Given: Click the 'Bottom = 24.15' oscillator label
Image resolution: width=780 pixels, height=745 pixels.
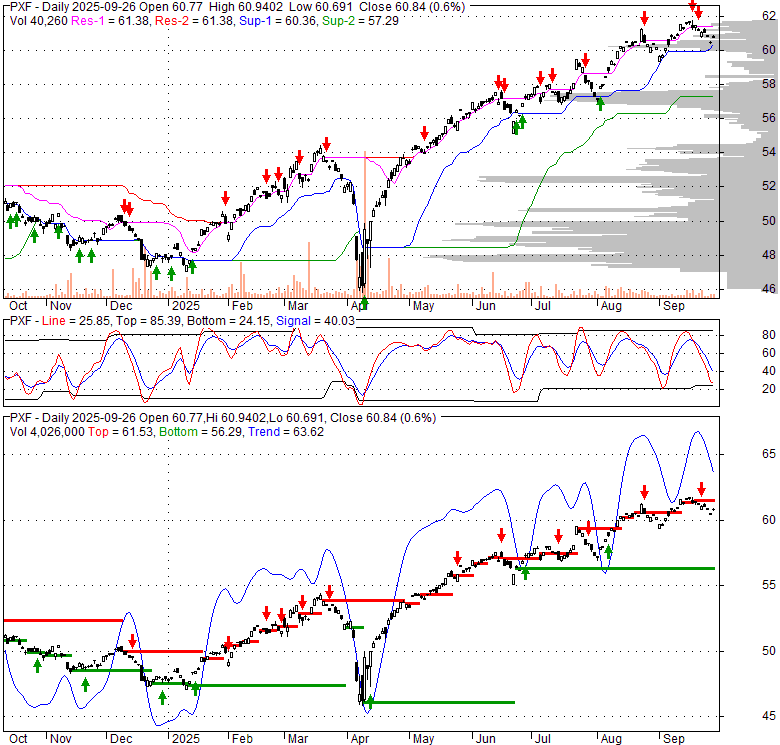Looking at the screenshot, I should point(229,321).
